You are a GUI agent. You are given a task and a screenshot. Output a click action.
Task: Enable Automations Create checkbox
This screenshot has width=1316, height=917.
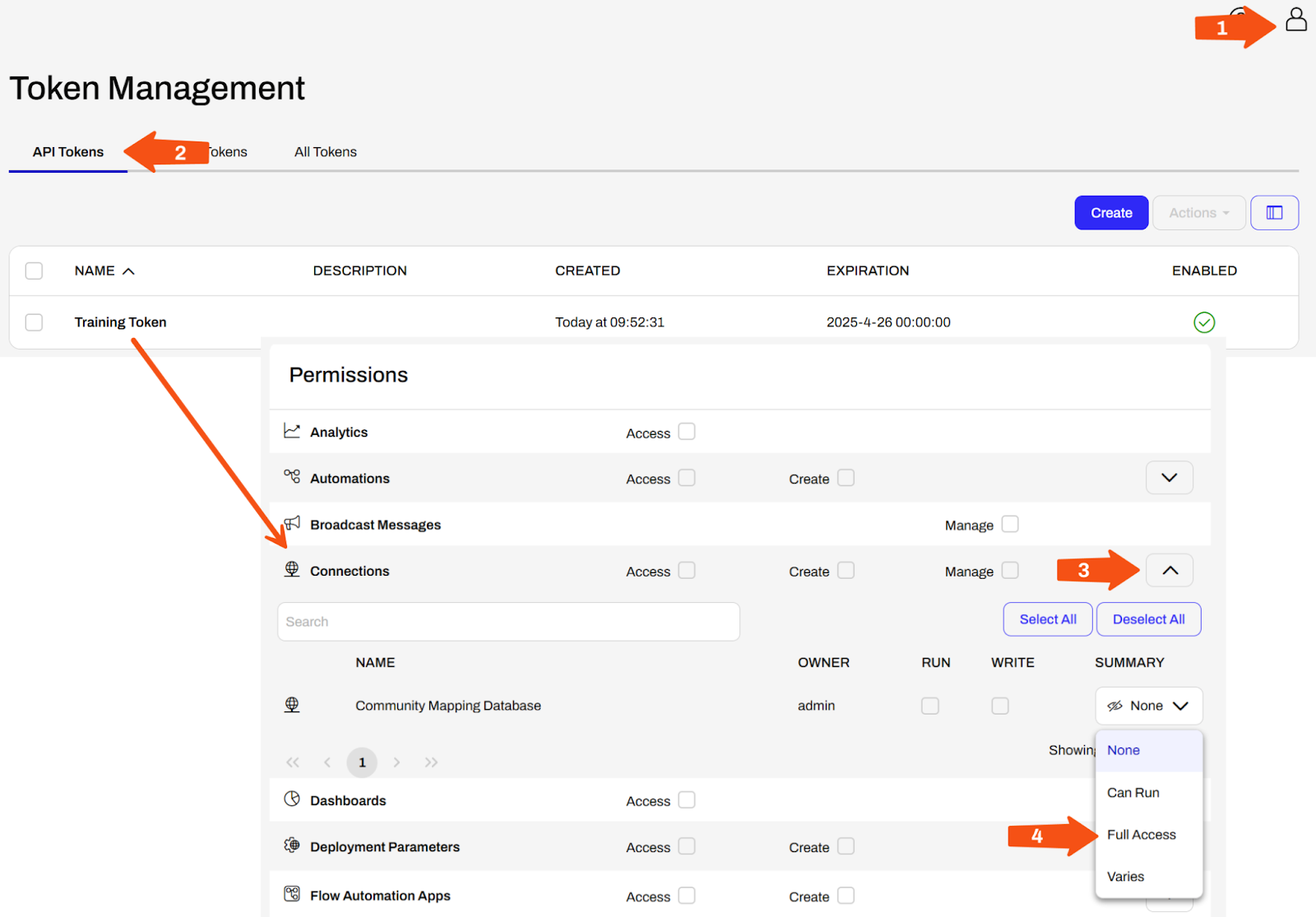click(x=846, y=478)
